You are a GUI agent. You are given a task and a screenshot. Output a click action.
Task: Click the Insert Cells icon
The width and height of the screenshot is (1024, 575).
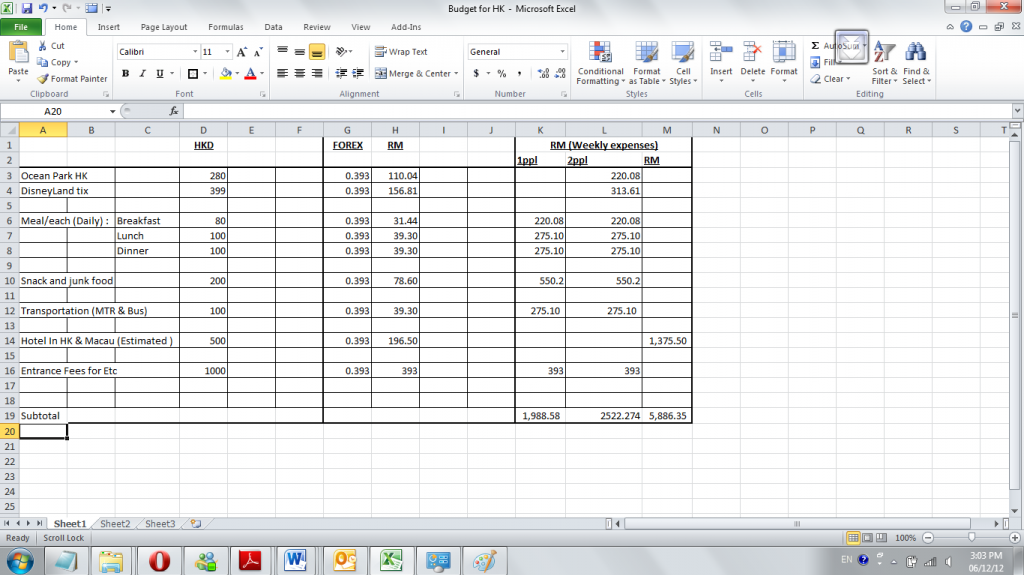click(721, 62)
